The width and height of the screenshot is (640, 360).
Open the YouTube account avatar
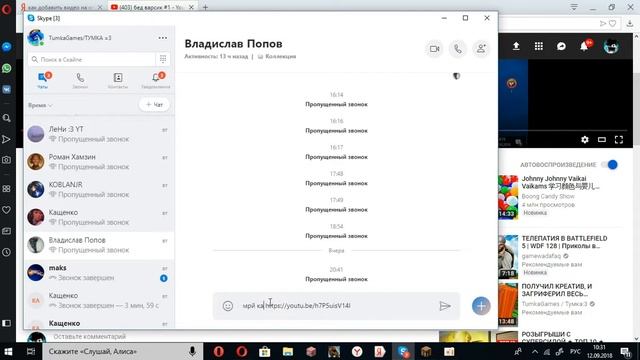[x=611, y=46]
